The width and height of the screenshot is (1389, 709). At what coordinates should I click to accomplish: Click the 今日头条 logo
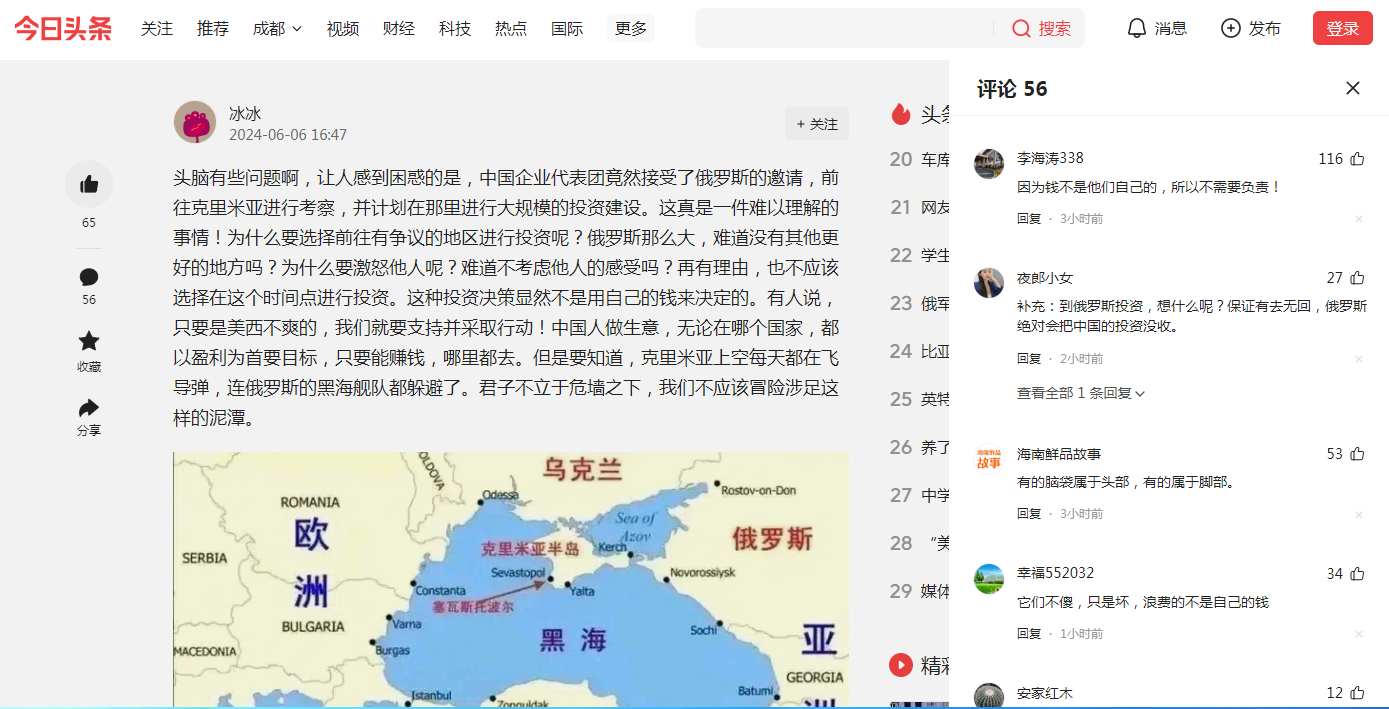(x=63, y=28)
